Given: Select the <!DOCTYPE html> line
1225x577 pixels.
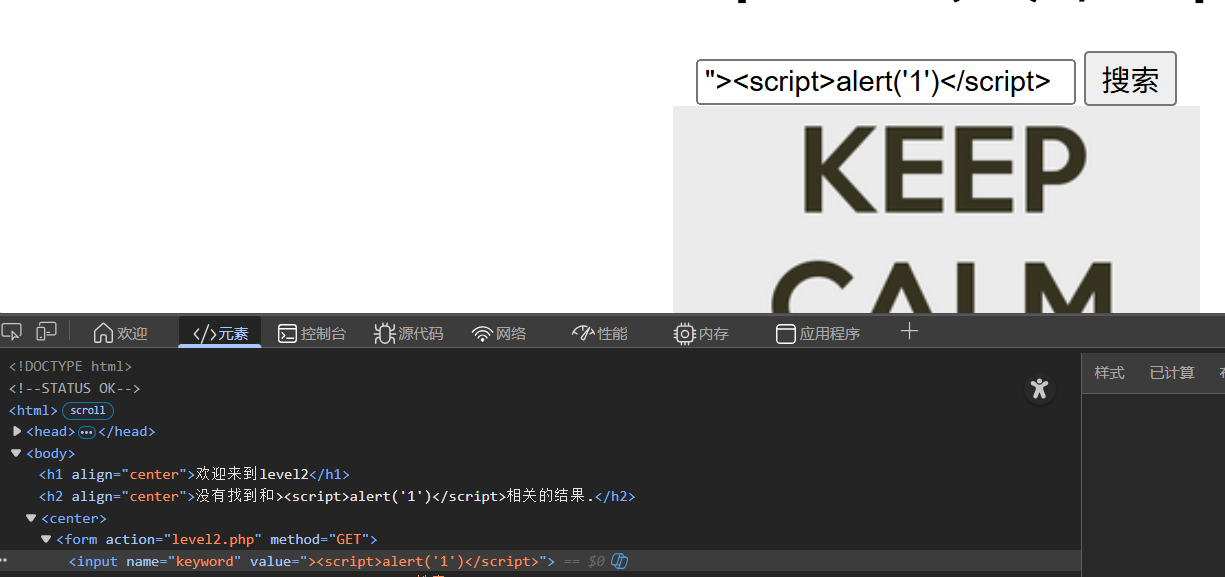Looking at the screenshot, I should click(x=70, y=367).
